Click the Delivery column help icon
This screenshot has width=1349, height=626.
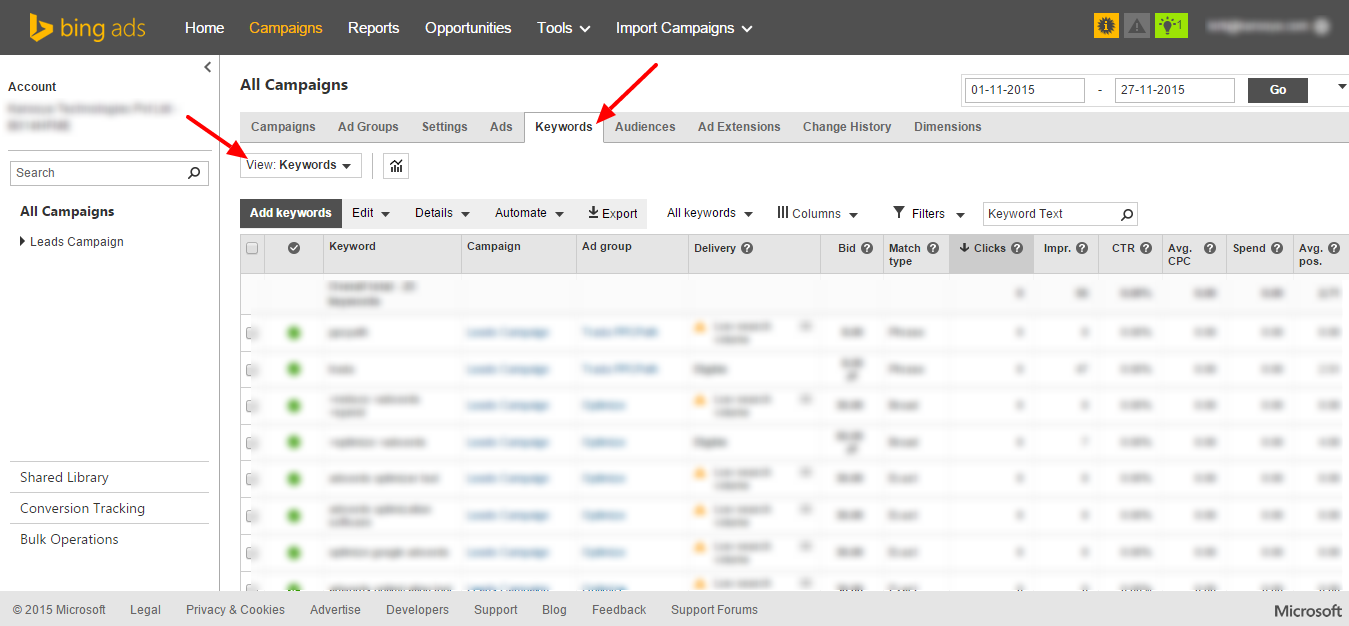pos(747,248)
